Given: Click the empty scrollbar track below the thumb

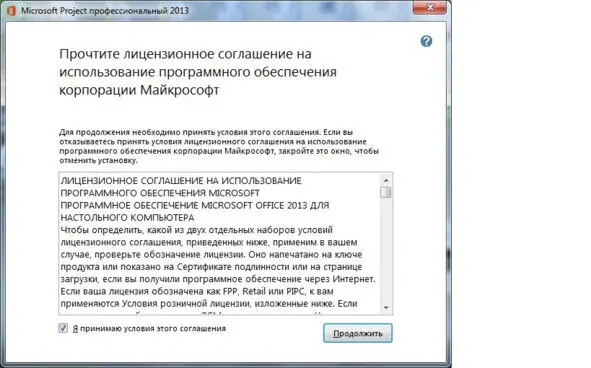Looking at the screenshot, I should (386, 251).
